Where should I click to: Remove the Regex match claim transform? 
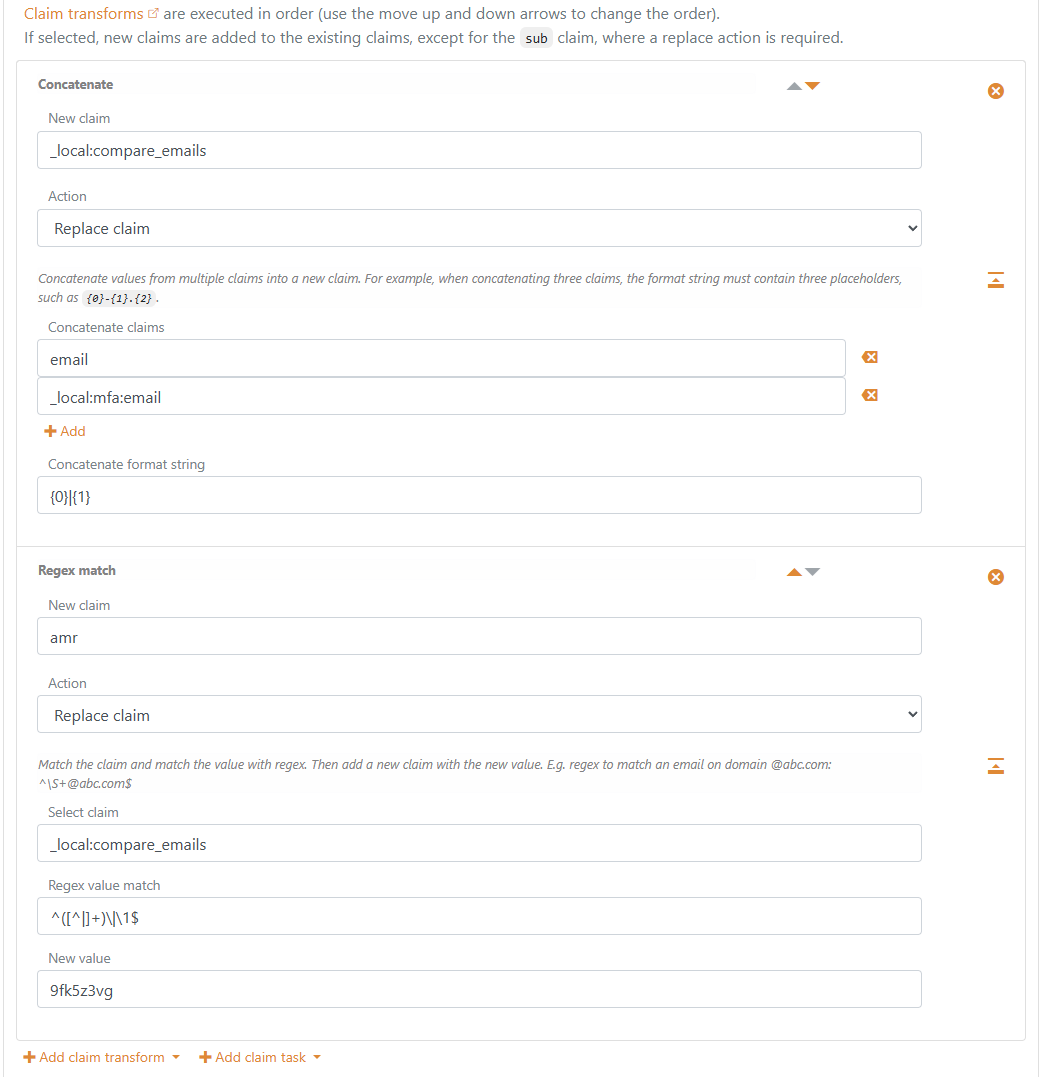point(995,576)
